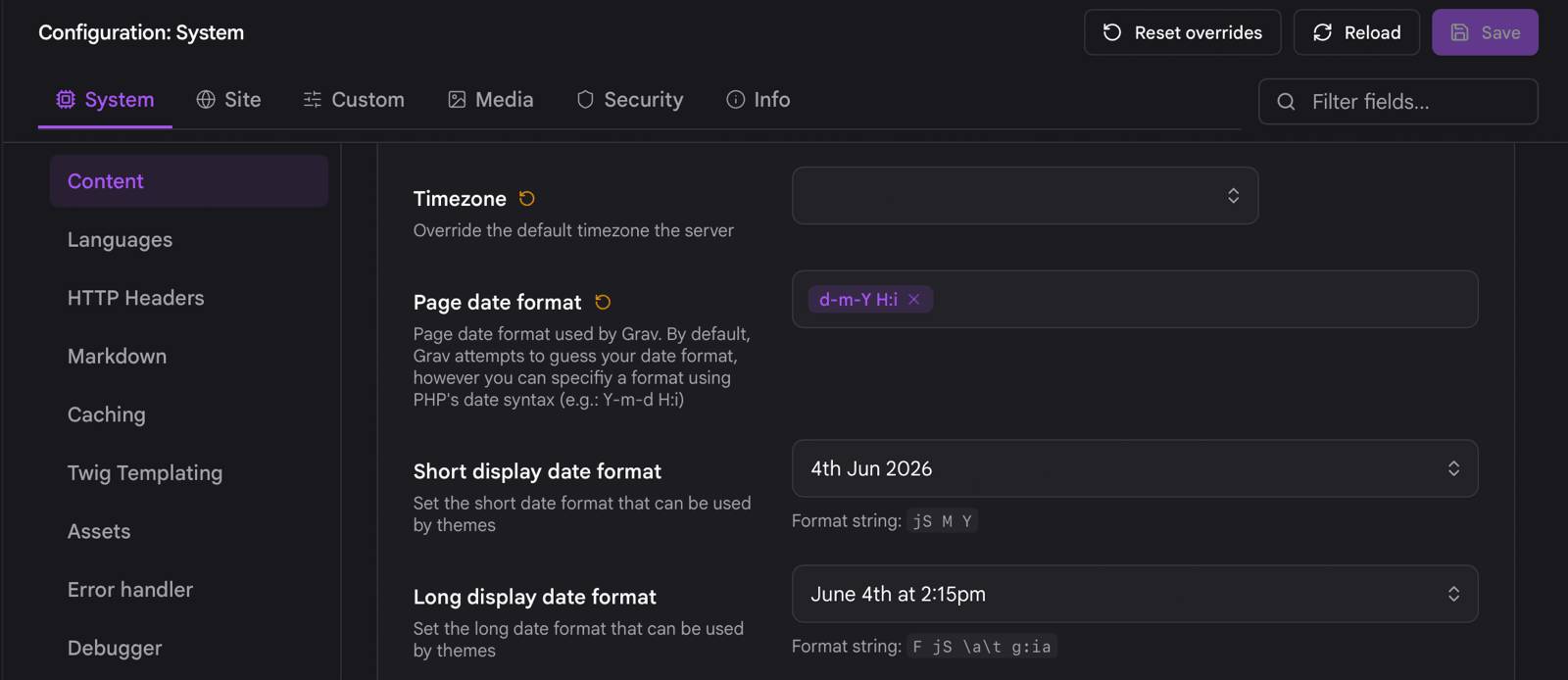Switch to the Info tab
This screenshot has height=680, width=1568.
pos(759,100)
